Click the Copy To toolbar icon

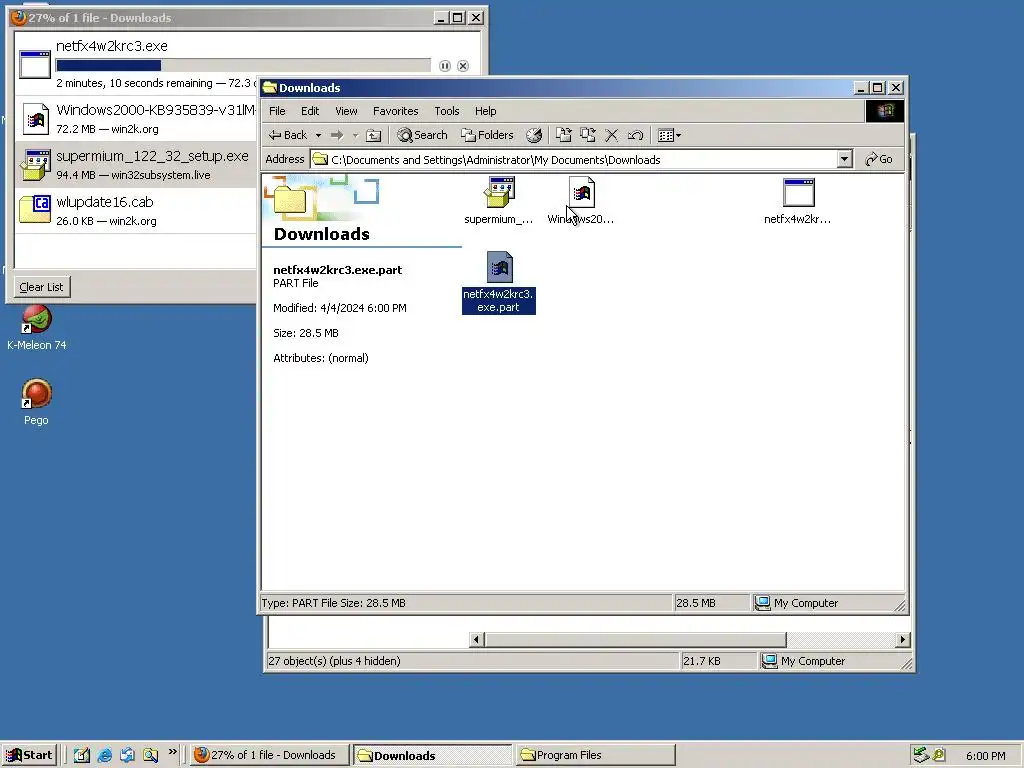point(588,135)
